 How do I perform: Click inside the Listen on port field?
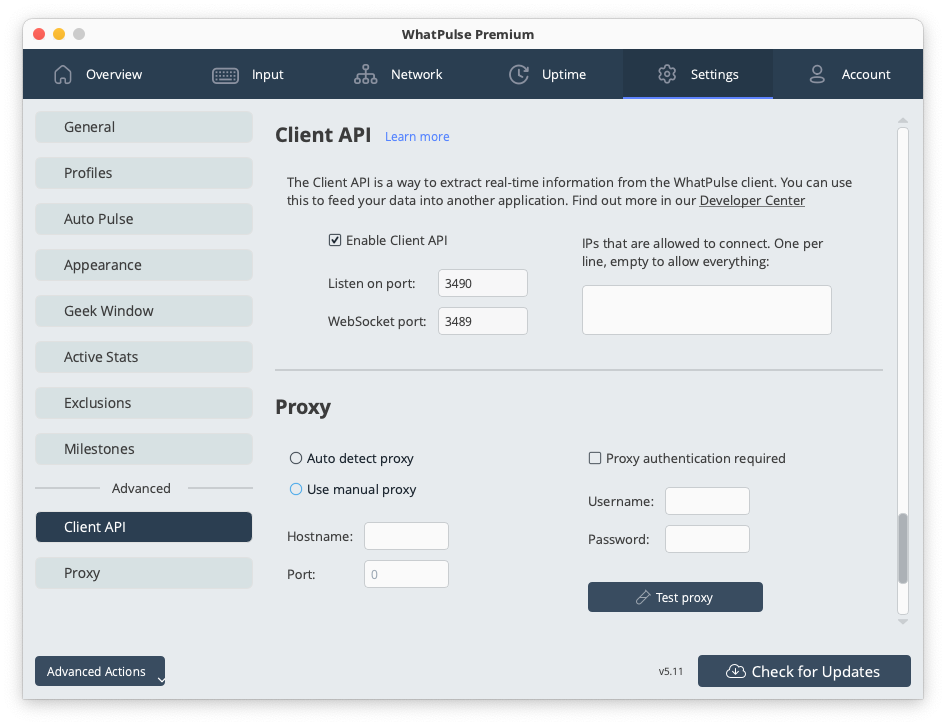pos(482,283)
